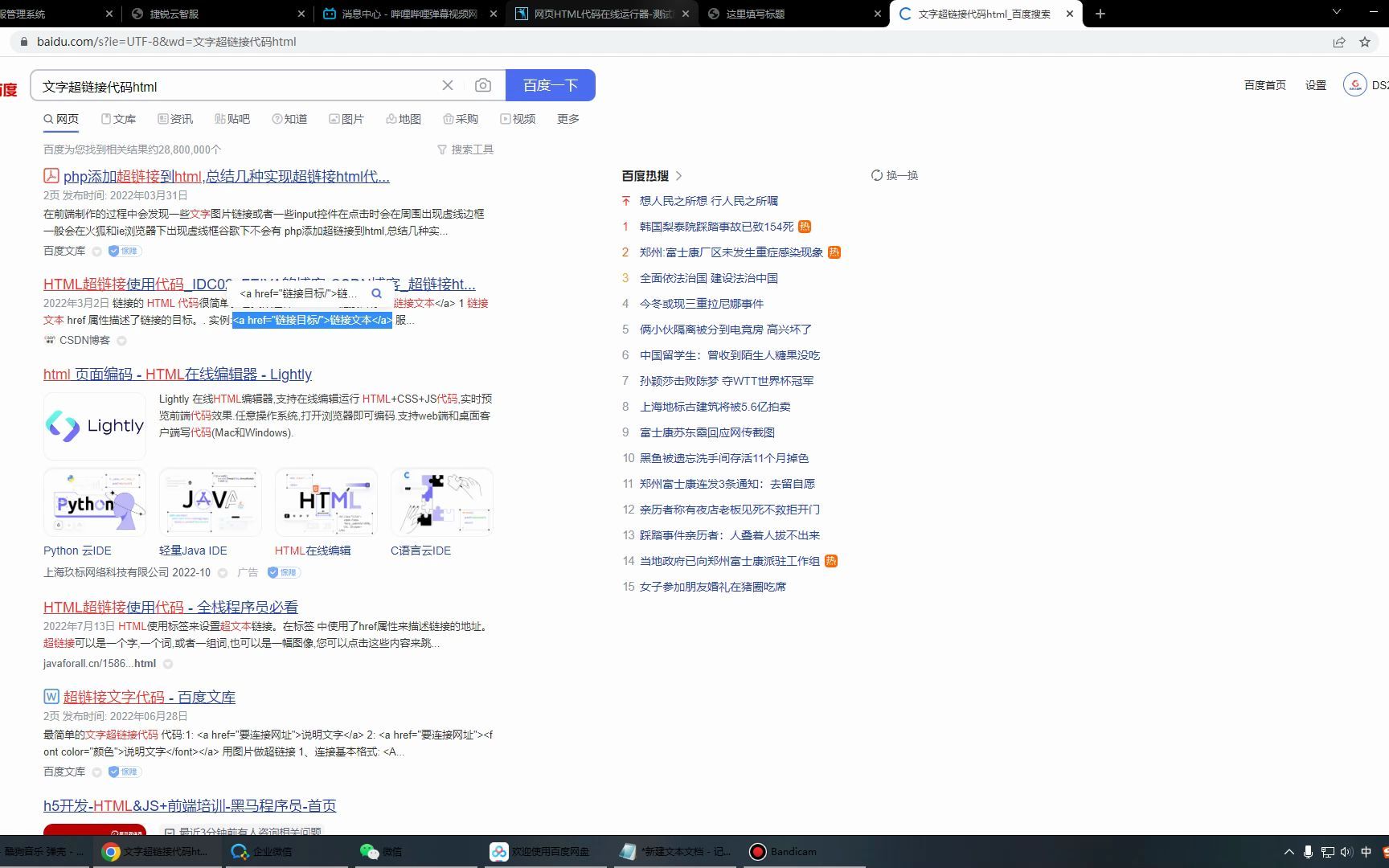Show hidden tray icons chevron
Viewport: 1389px width, 868px height.
1289,852
